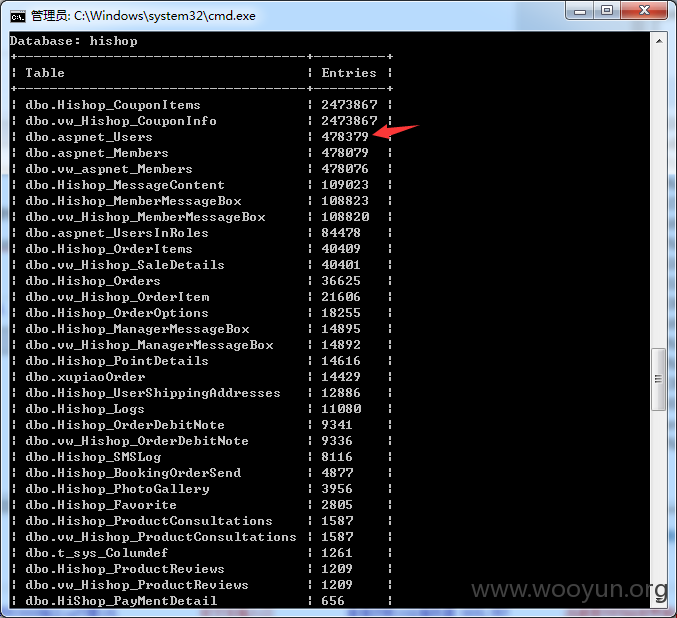
Task: Click the 108820 entries value
Action: 345,217
